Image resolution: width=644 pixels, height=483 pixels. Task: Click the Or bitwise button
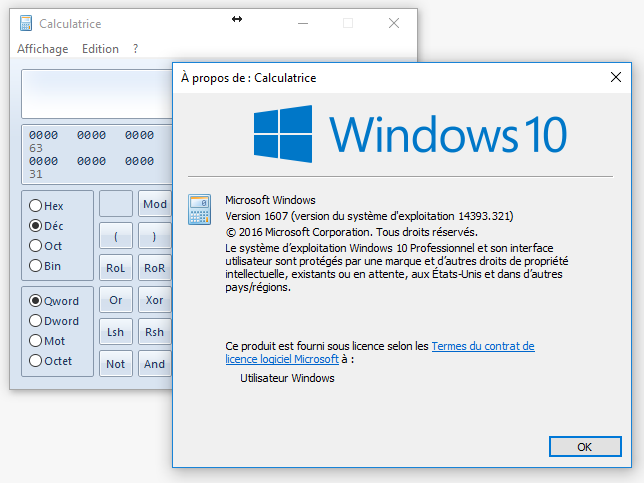(116, 300)
